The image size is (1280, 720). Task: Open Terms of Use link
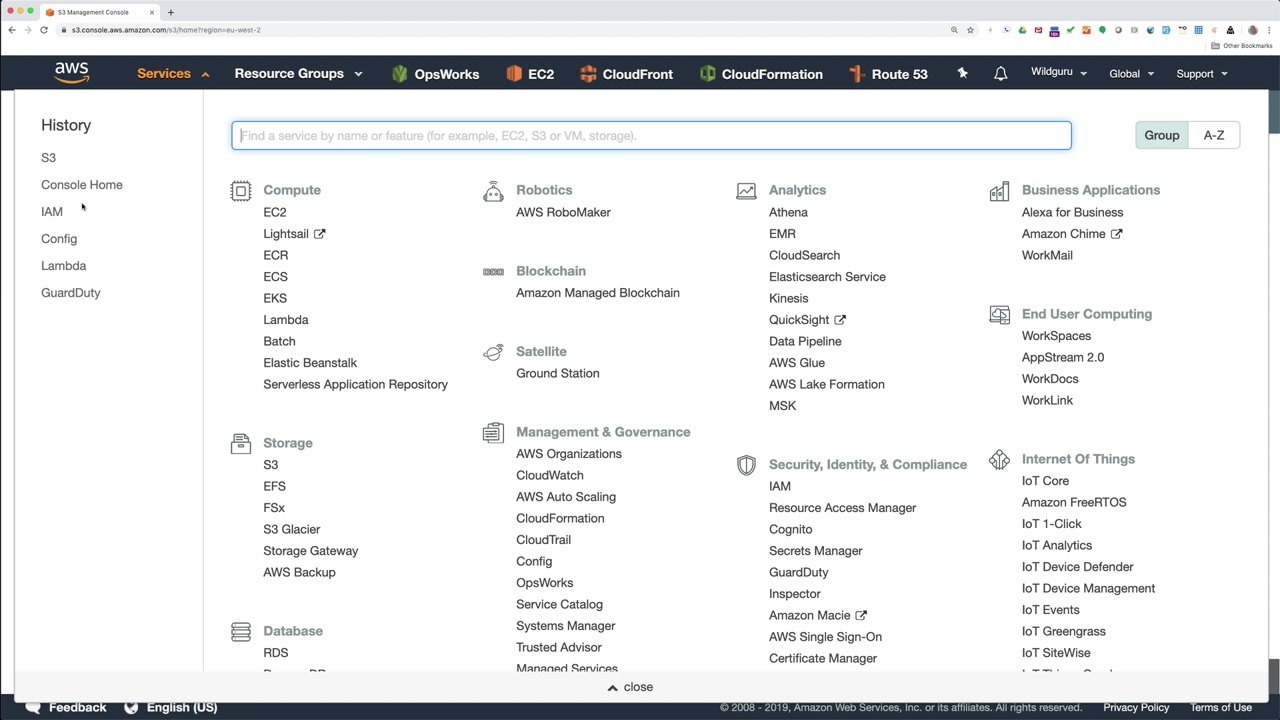click(1221, 707)
